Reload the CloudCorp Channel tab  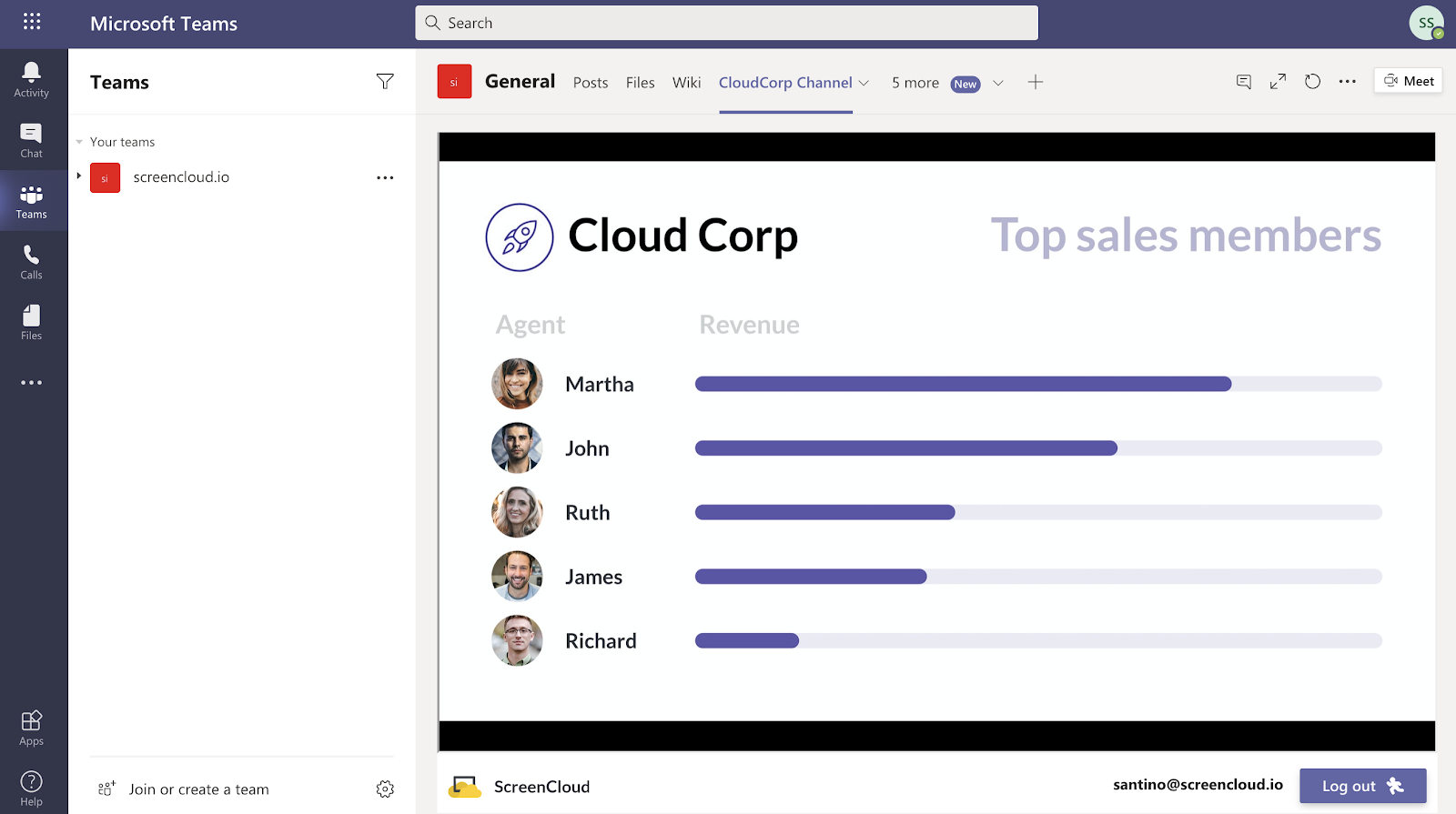(1312, 82)
